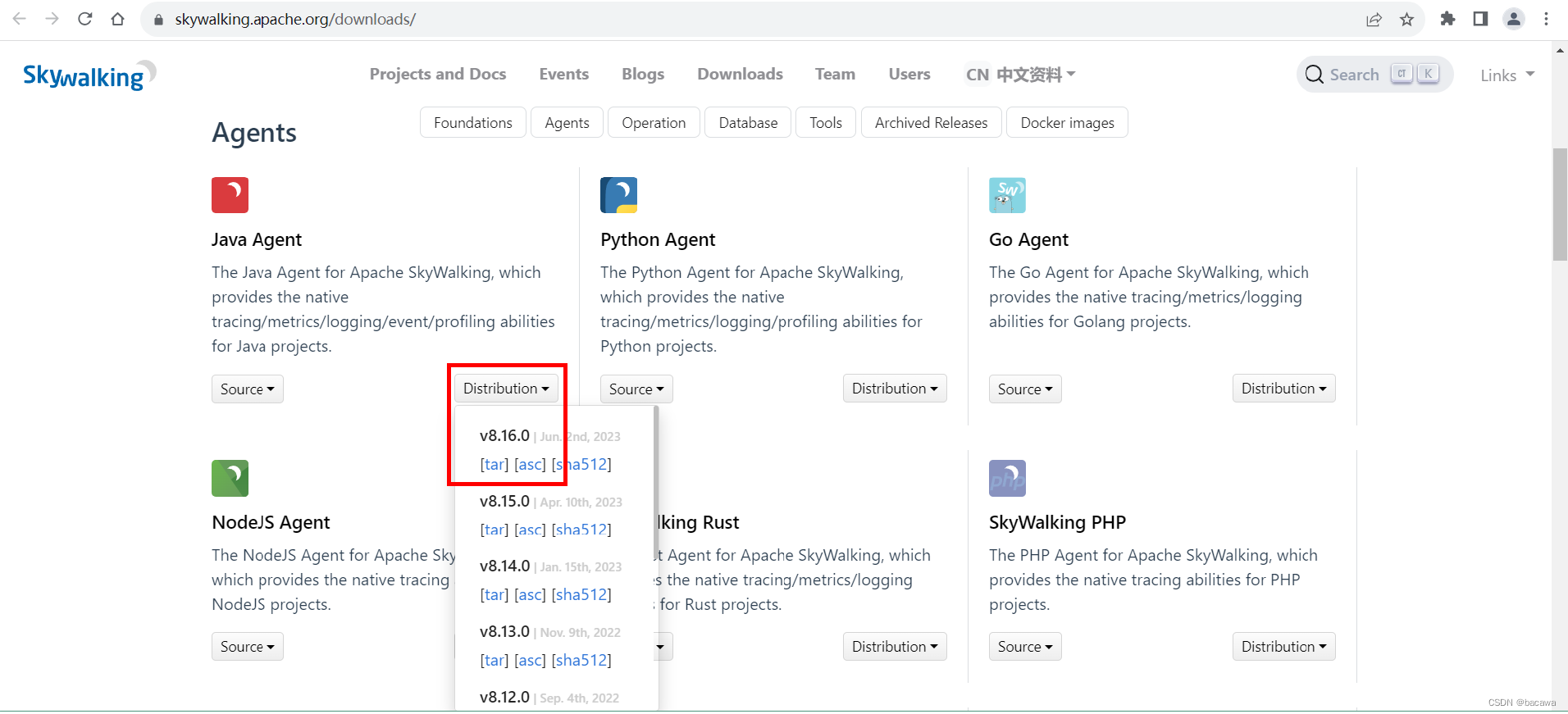Image resolution: width=1568 pixels, height=714 pixels.
Task: Download v8.14.0 tar file
Action: 494,594
